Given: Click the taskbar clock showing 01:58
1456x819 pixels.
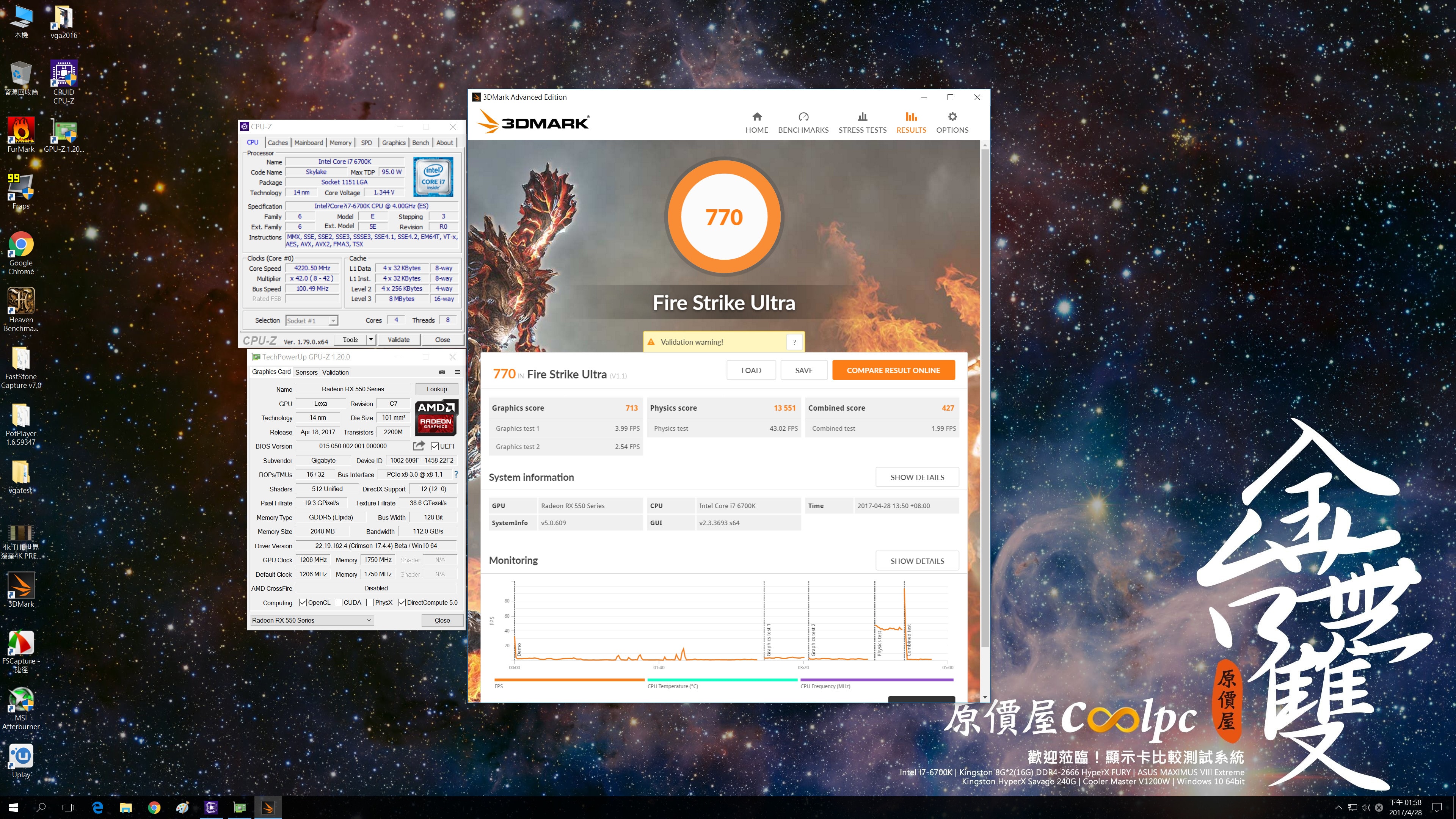Looking at the screenshot, I should pyautogui.click(x=1405, y=808).
